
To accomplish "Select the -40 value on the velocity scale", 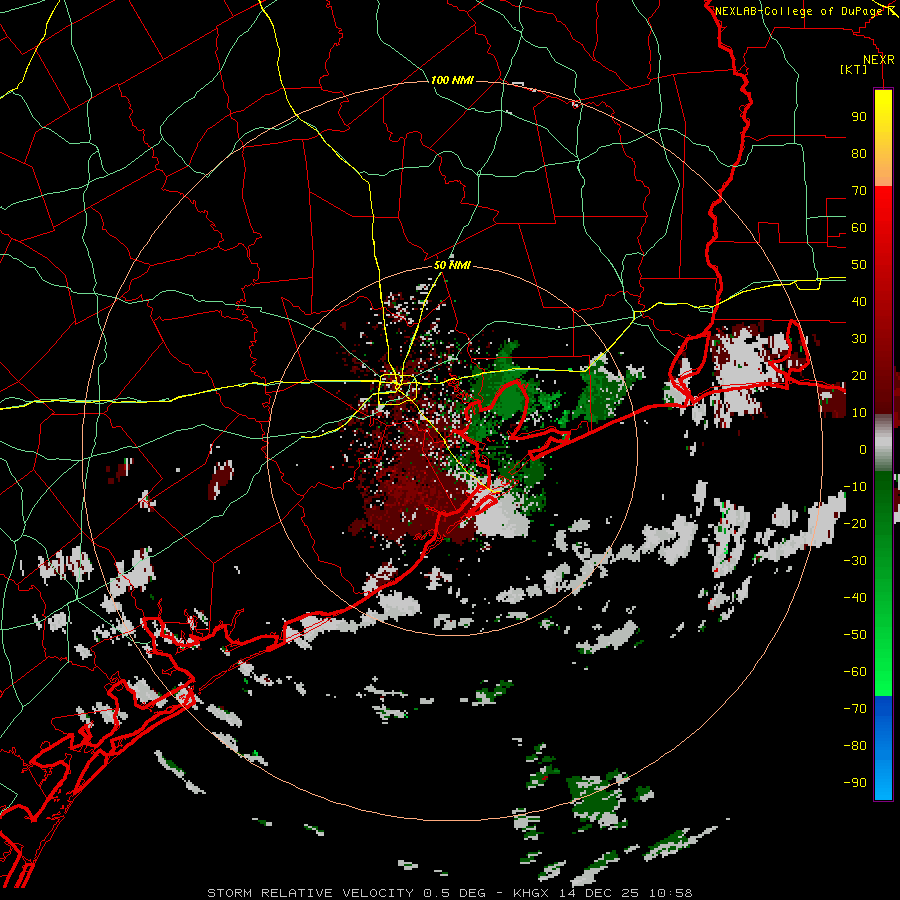I will point(855,598).
